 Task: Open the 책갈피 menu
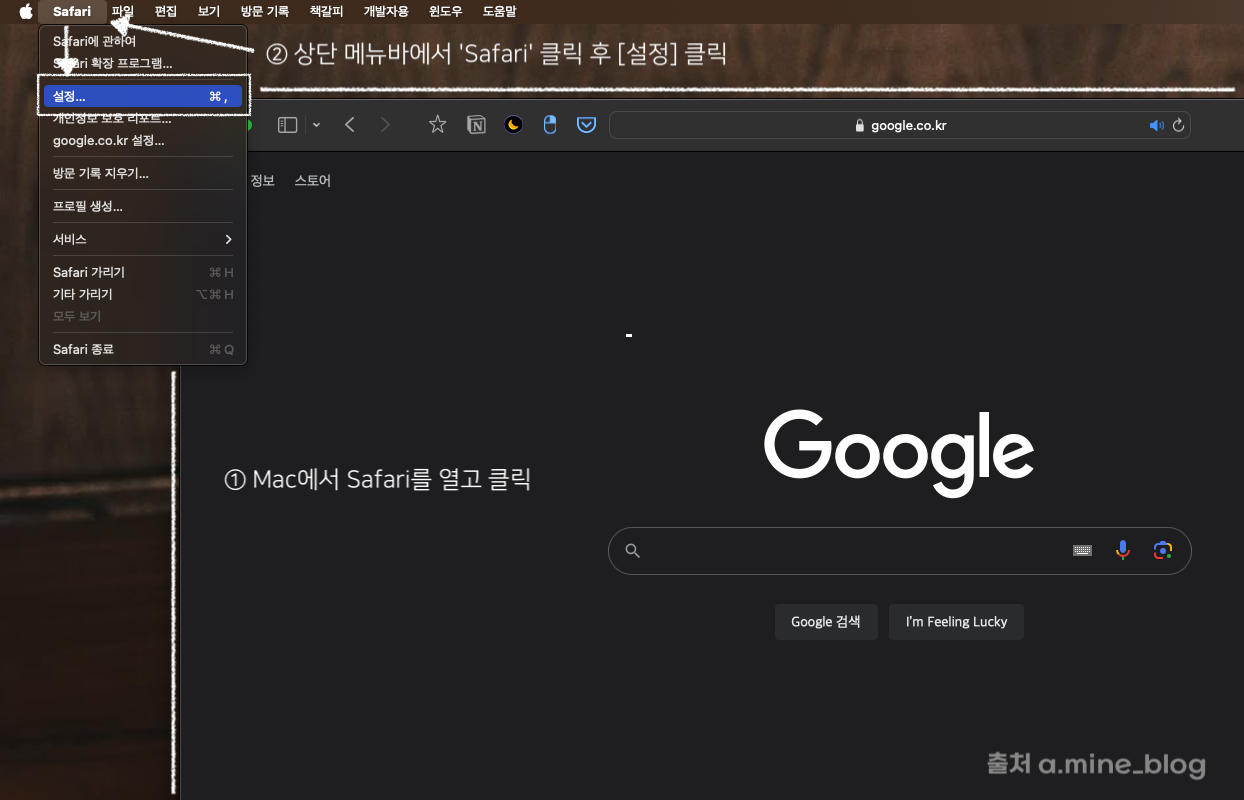point(326,12)
